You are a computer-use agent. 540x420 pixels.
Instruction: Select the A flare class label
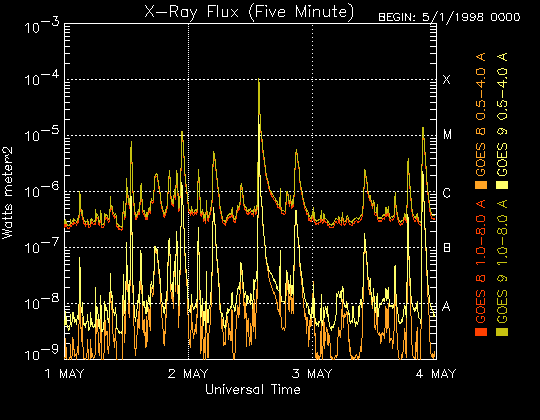point(446,306)
